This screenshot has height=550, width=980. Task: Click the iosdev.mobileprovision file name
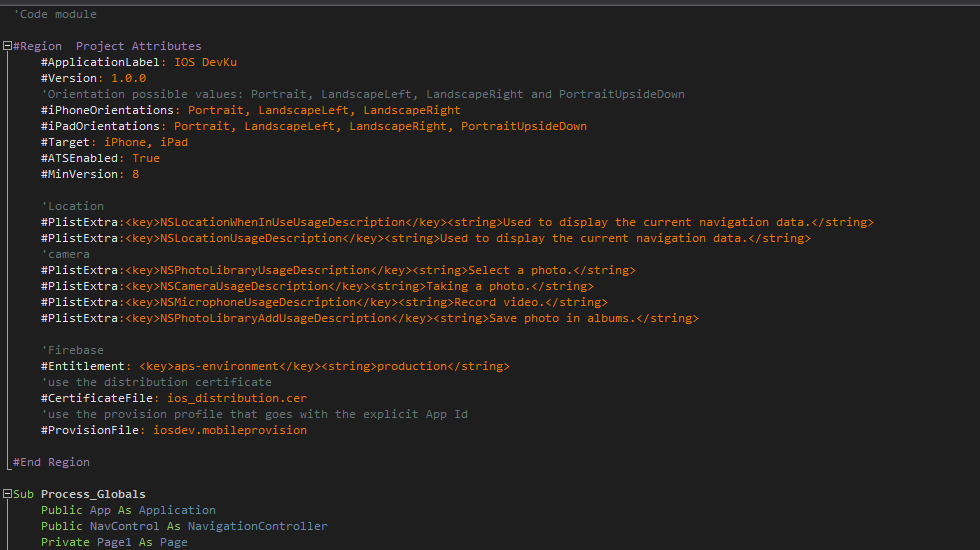(x=230, y=430)
